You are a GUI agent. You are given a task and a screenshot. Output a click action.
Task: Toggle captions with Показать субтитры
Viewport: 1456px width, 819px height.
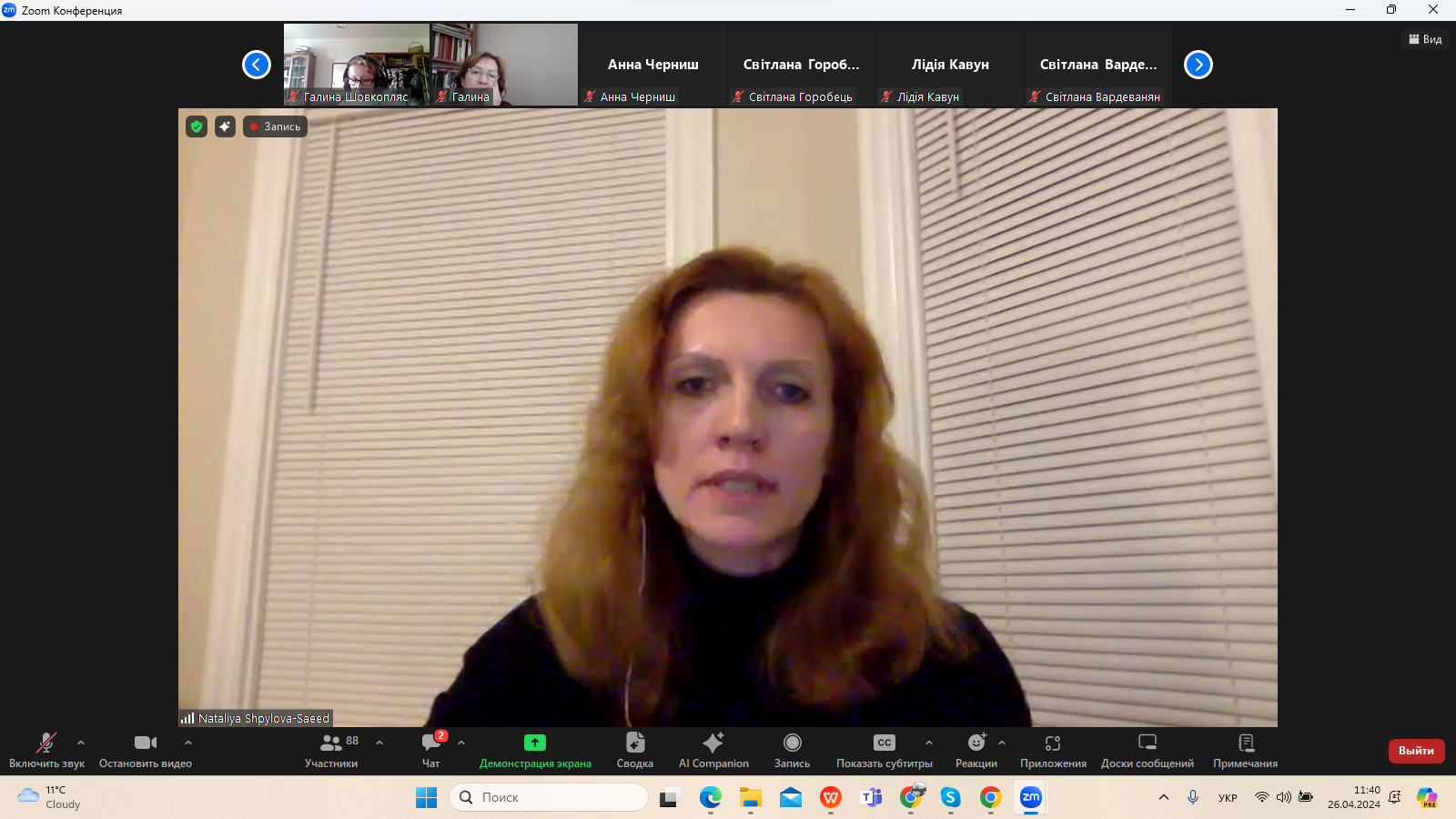click(x=884, y=750)
